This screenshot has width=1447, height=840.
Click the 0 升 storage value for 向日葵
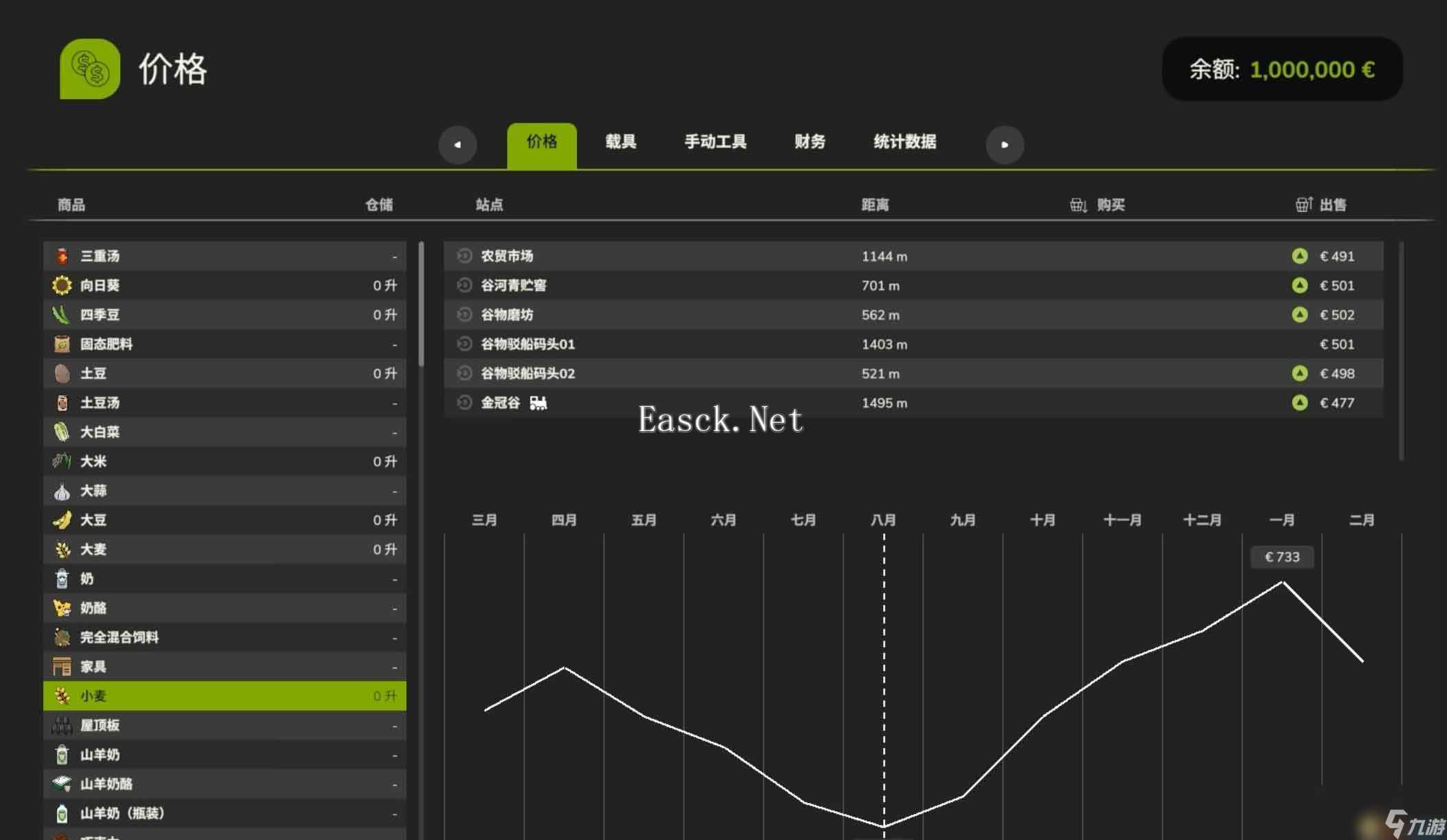tap(385, 285)
